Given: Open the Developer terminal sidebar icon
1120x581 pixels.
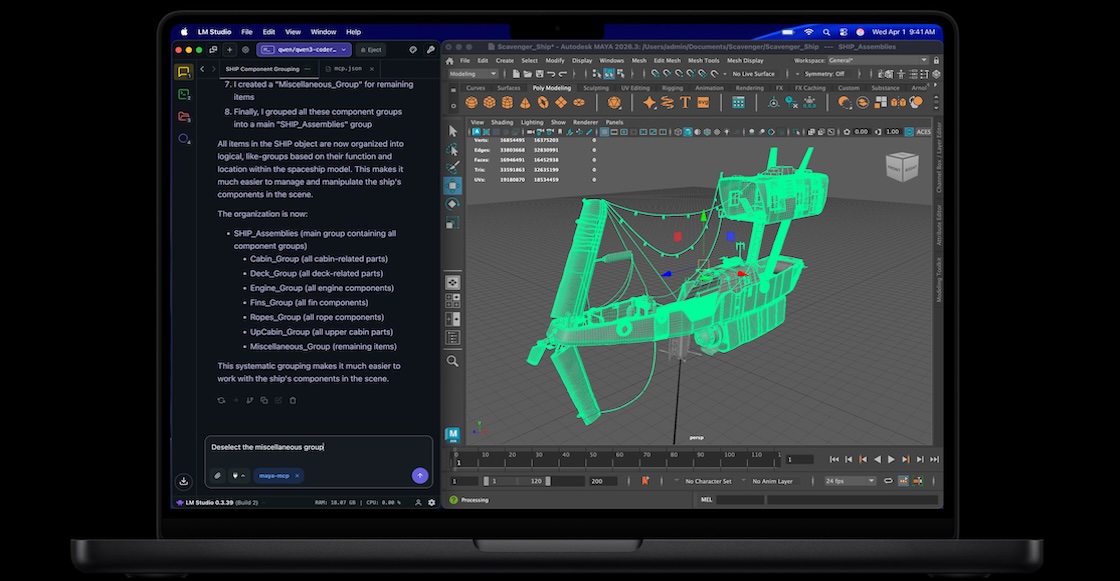Looking at the screenshot, I should (184, 95).
